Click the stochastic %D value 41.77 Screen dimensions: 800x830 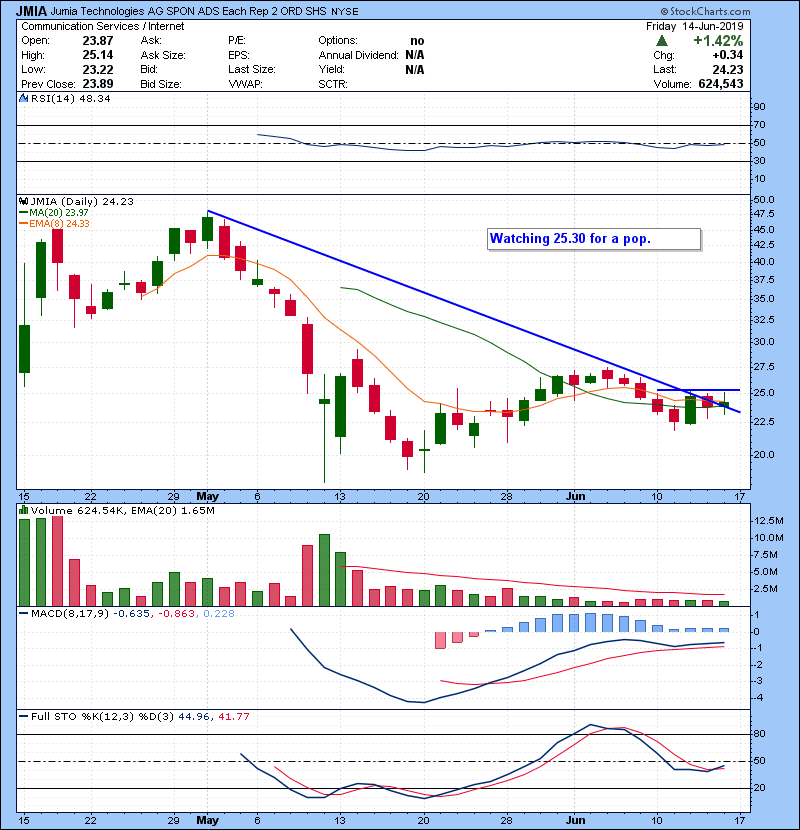click(233, 717)
